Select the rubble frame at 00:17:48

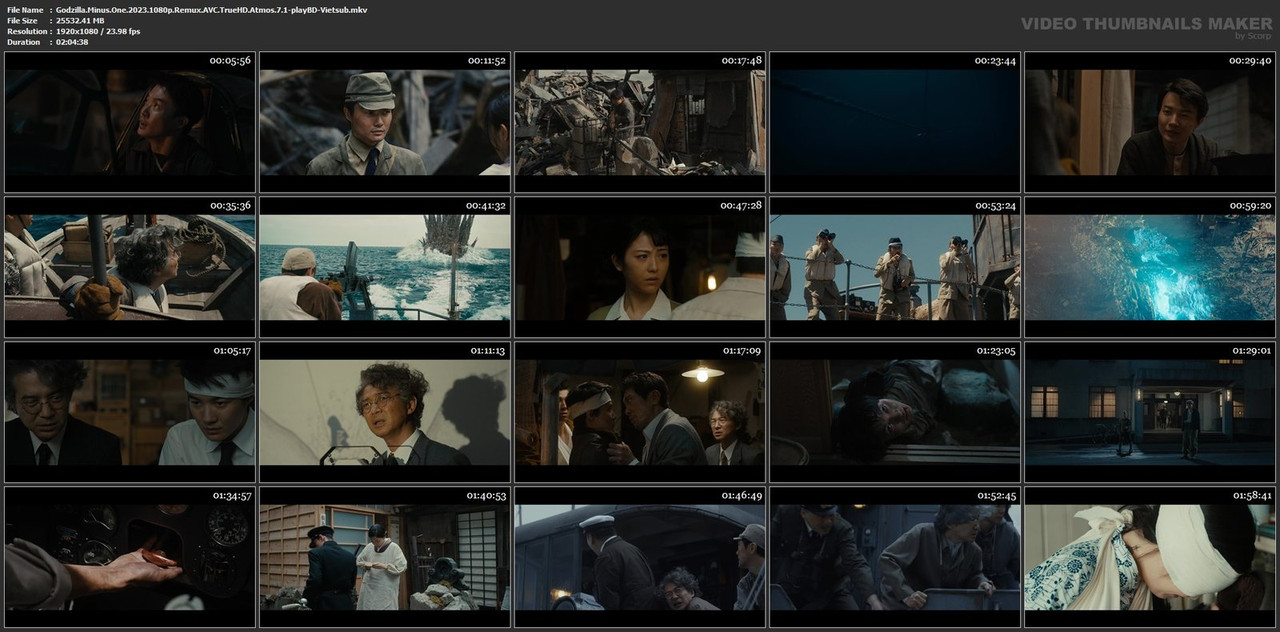click(x=640, y=122)
